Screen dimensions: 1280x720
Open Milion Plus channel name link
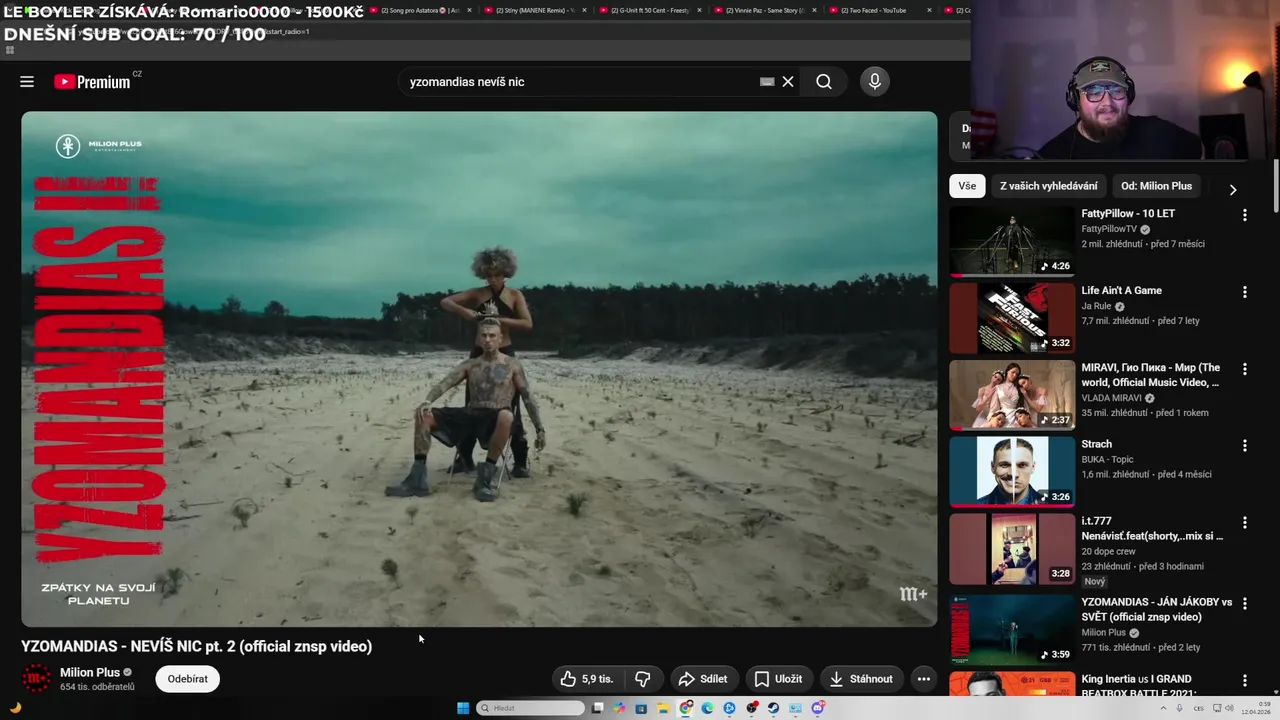[90, 672]
